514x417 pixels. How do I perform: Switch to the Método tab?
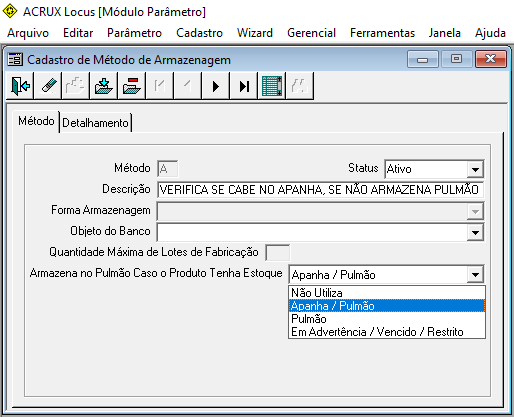click(x=36, y=121)
